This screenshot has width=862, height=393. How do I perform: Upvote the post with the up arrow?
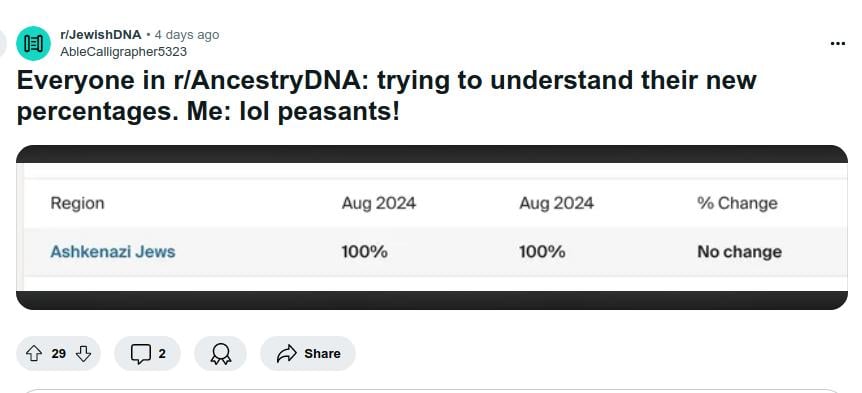pyautogui.click(x=34, y=353)
